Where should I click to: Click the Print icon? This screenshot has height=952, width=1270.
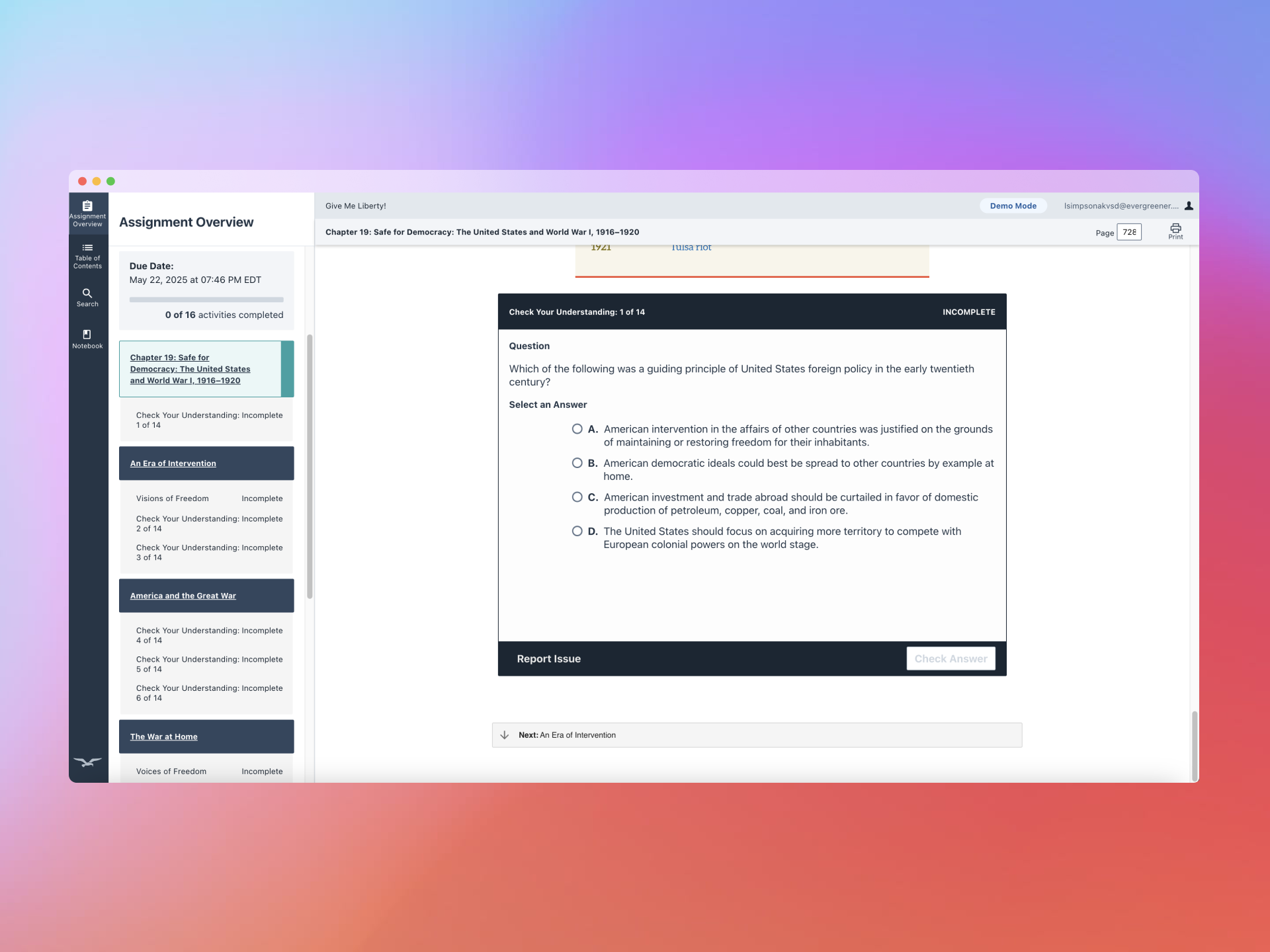pos(1175,230)
